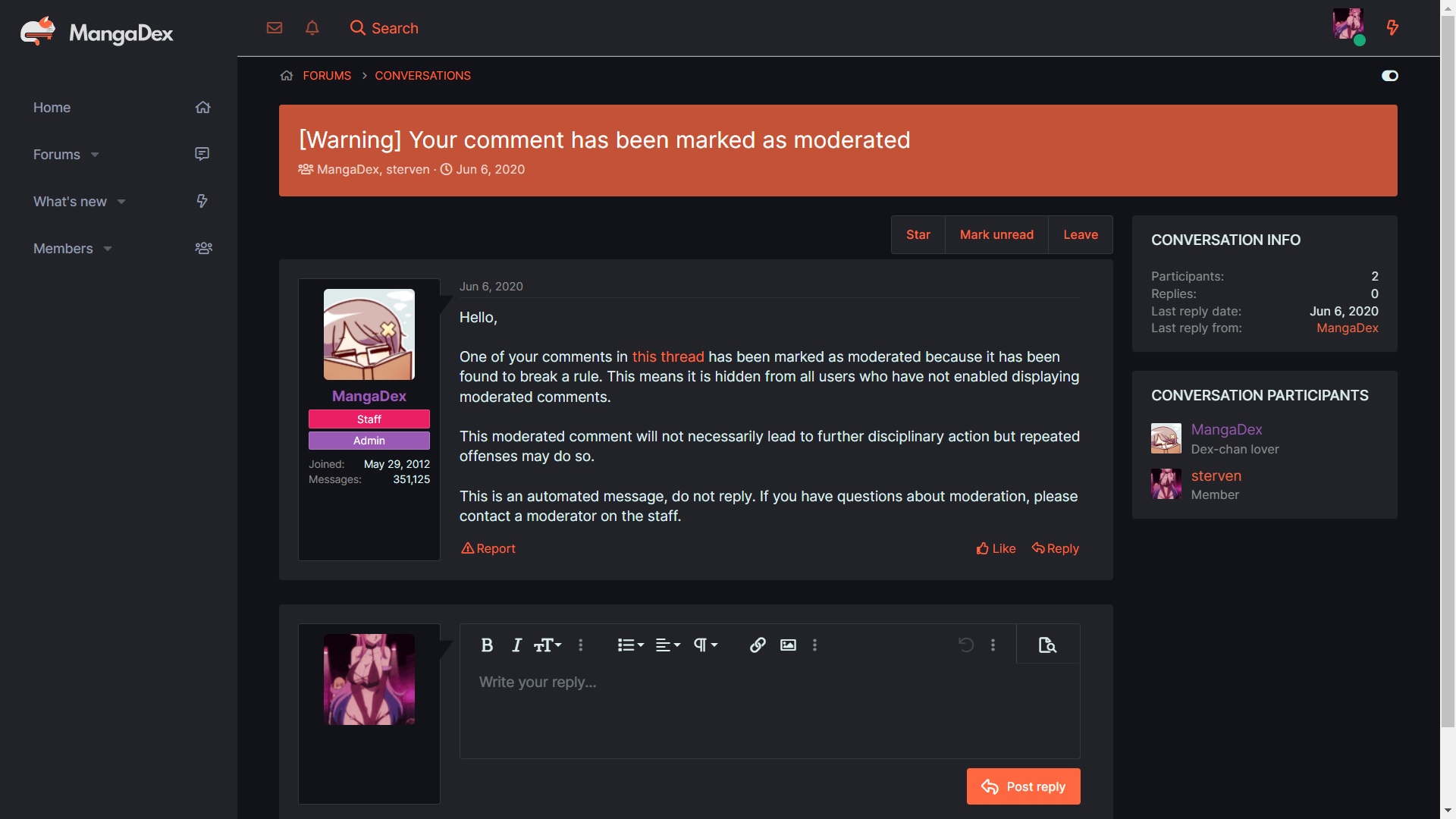Screen dimensions: 1456x819
Task: Open the paragraph format dropdown
Action: click(x=705, y=645)
